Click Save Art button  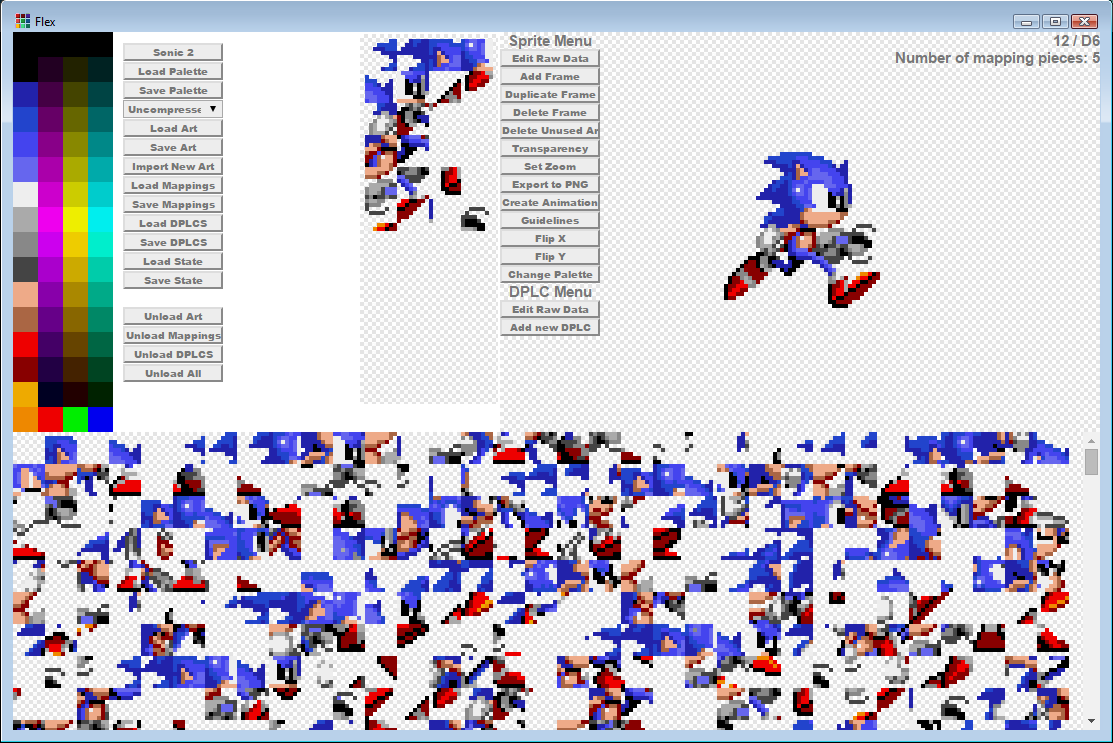pos(172,147)
